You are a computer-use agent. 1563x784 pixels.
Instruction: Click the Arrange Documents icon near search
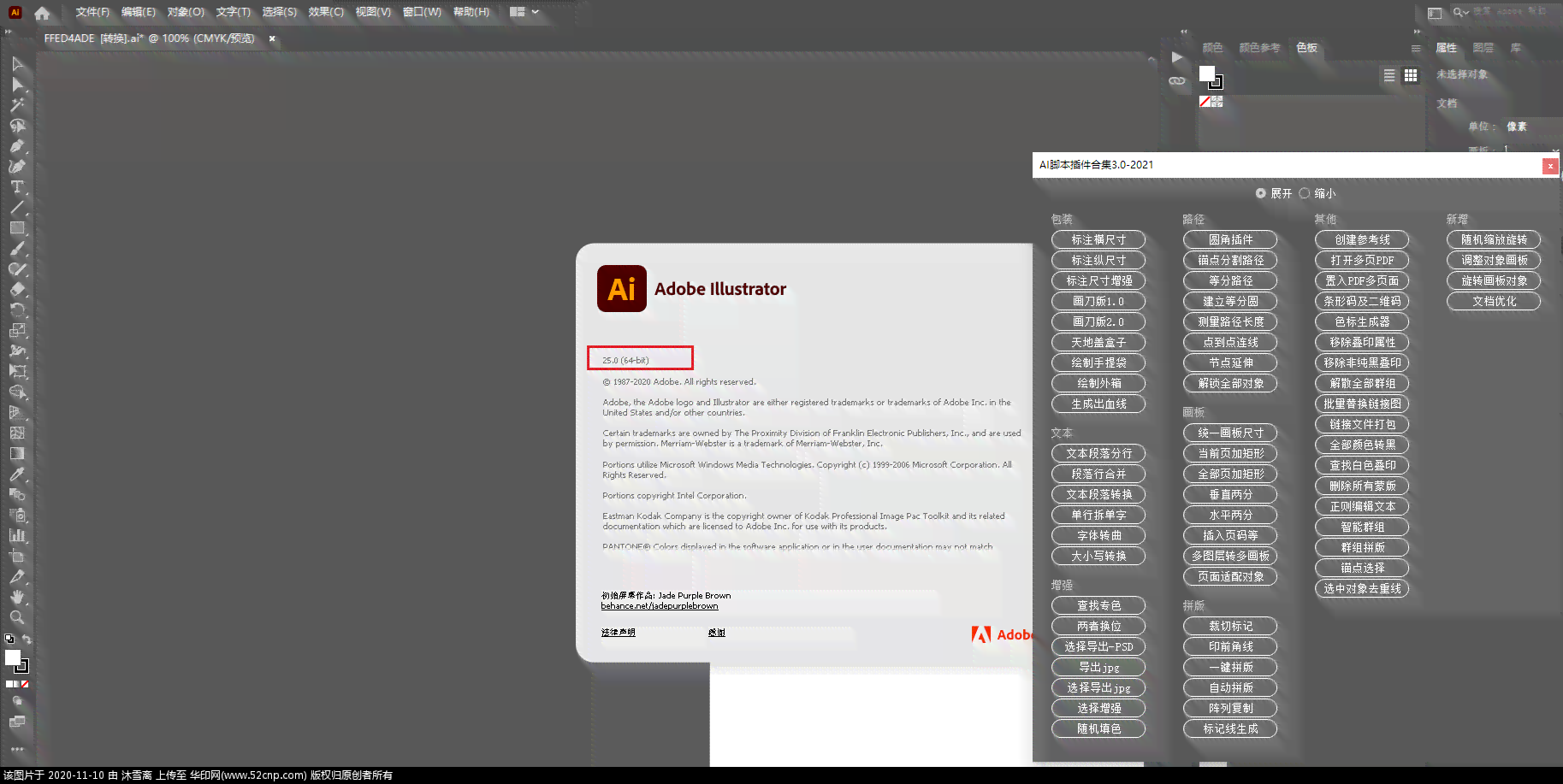[x=1435, y=13]
